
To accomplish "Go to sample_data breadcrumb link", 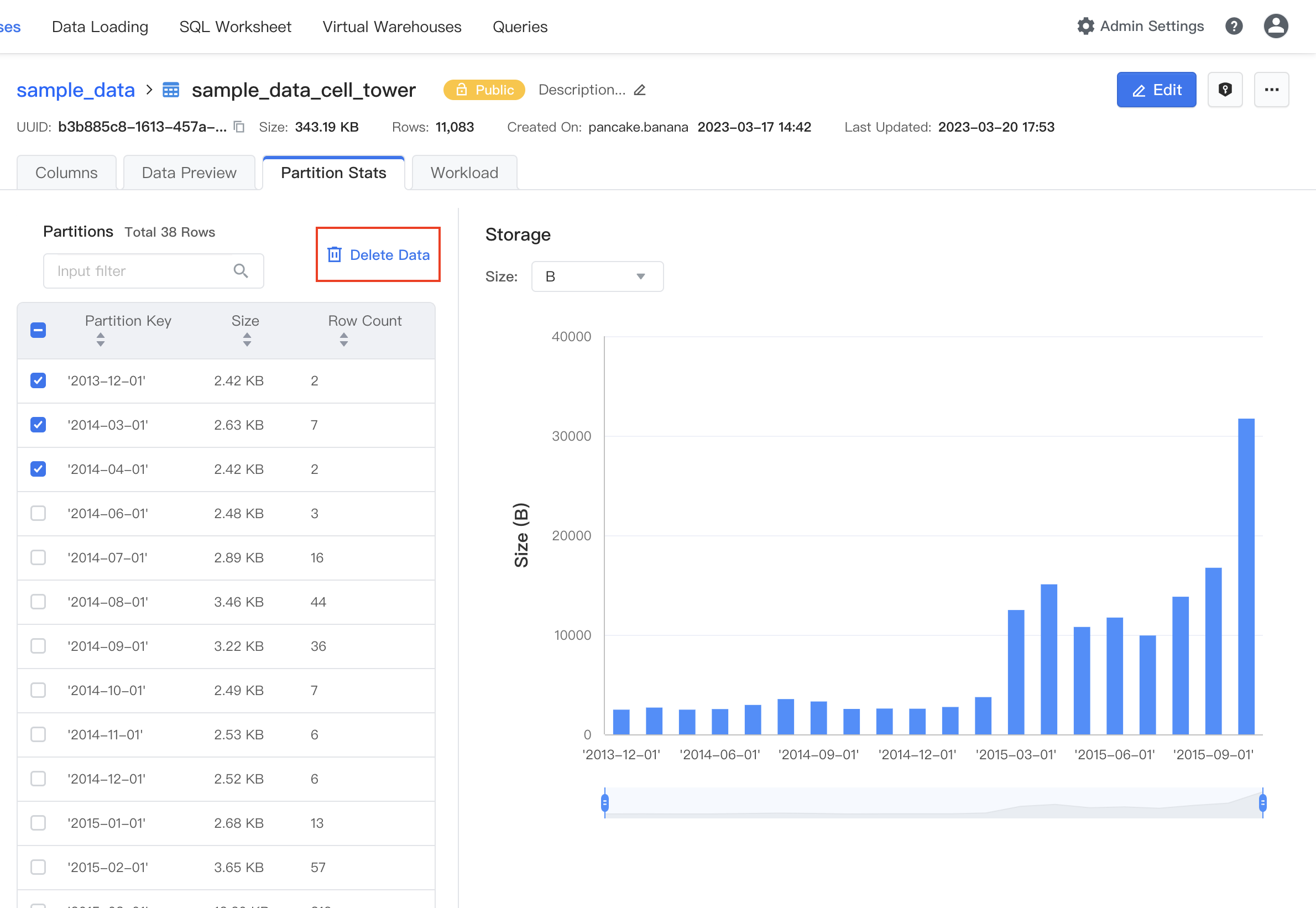I will 76,90.
